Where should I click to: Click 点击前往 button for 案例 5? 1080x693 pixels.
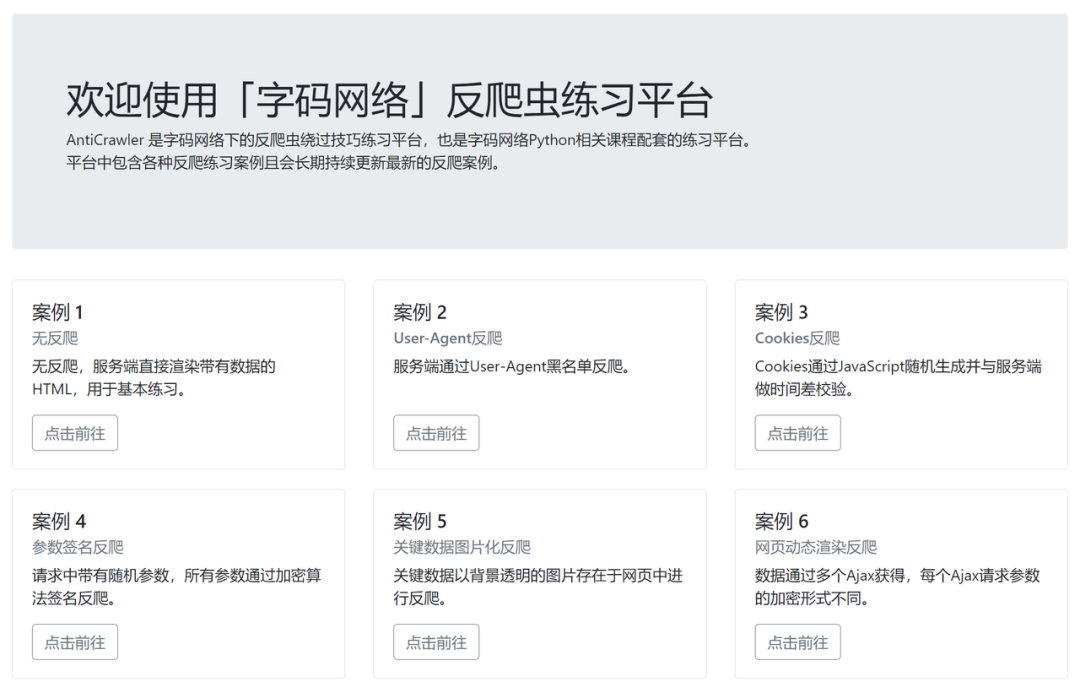436,642
